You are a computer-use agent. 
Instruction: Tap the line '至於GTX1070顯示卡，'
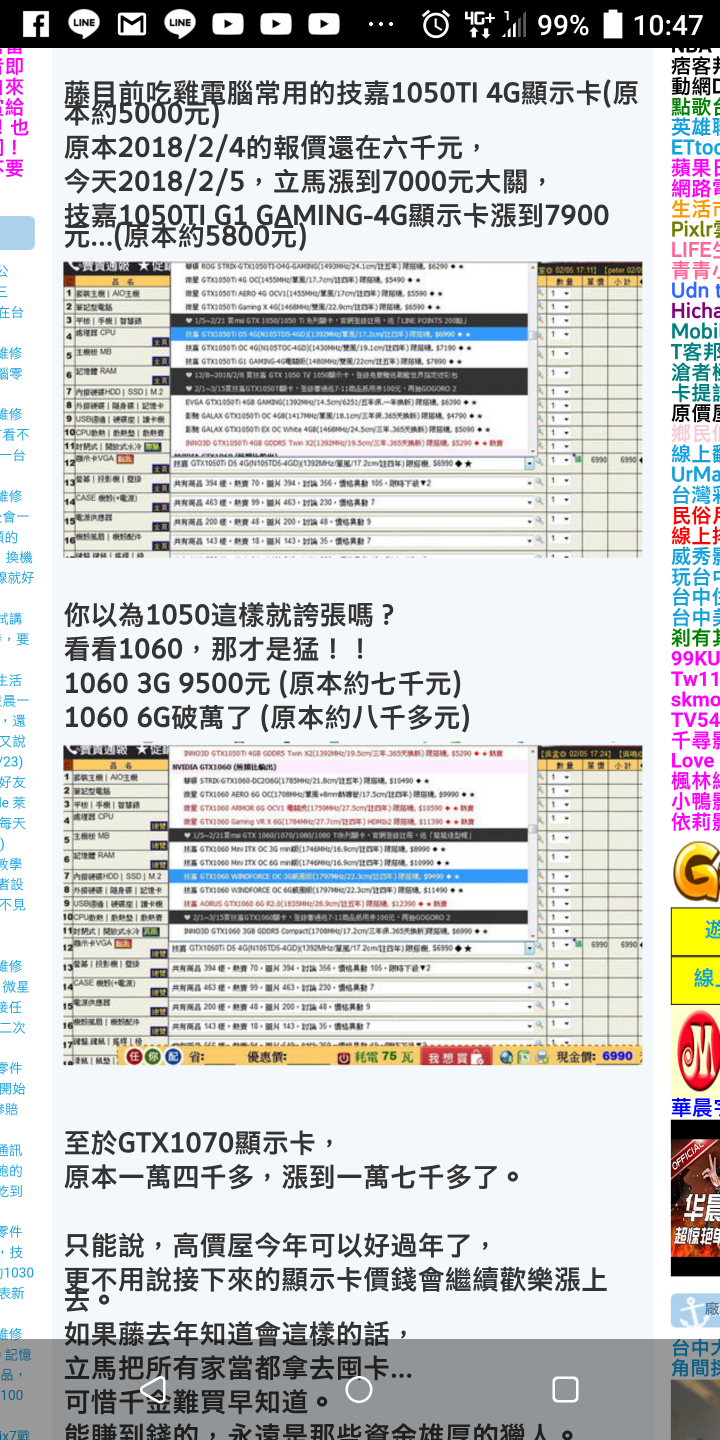point(201,1142)
